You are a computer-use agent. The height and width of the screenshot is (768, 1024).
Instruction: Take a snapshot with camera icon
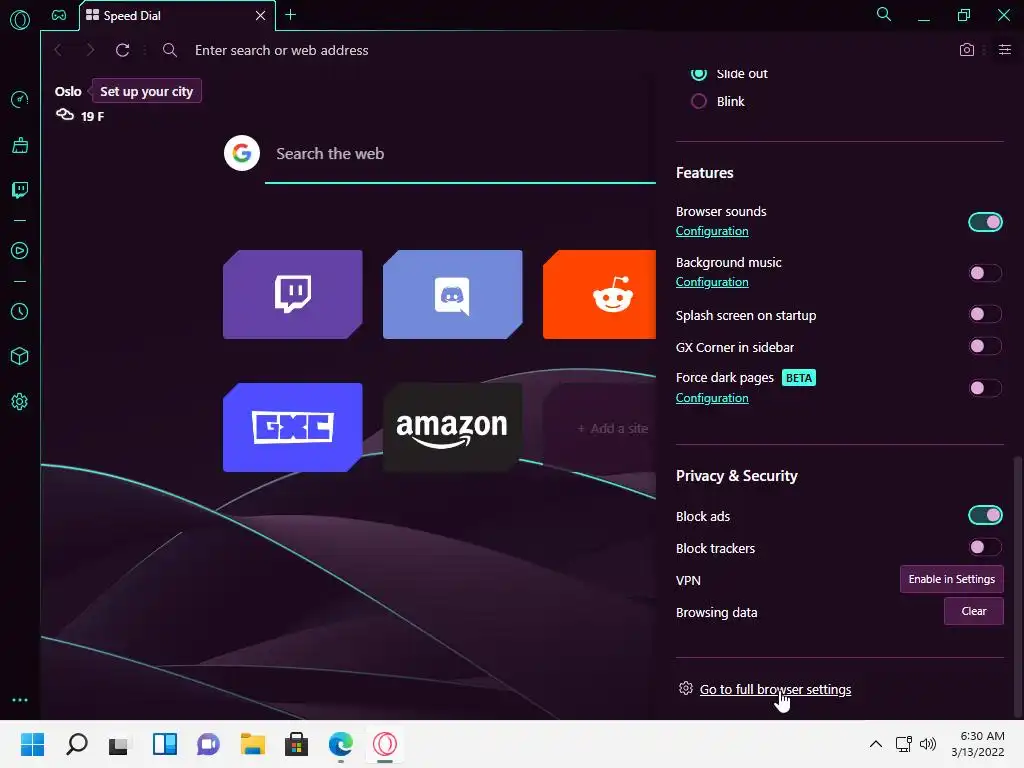(x=967, y=50)
